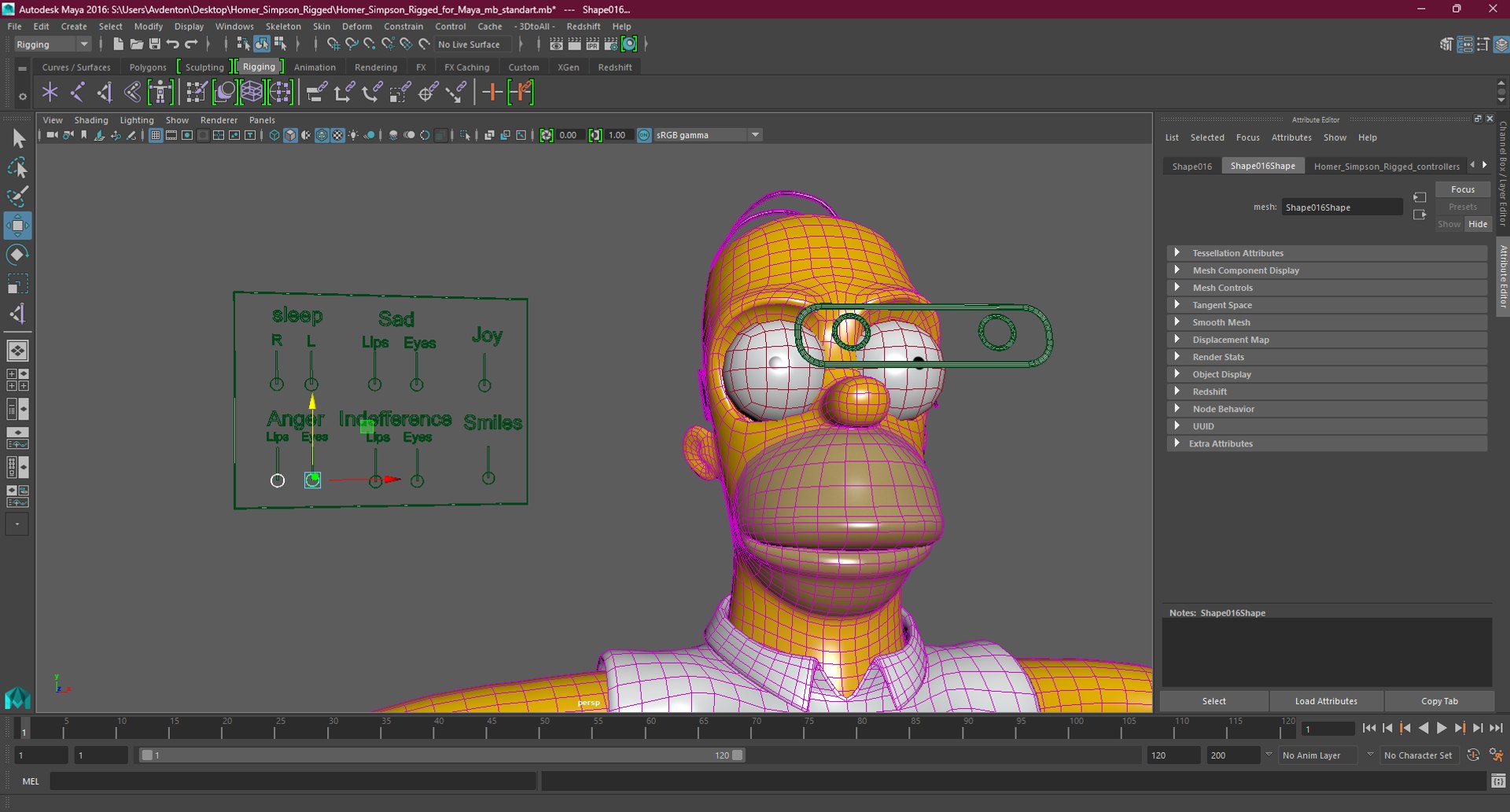The height and width of the screenshot is (812, 1510).
Task: Switch to the Polygons shelf tab
Action: click(148, 68)
